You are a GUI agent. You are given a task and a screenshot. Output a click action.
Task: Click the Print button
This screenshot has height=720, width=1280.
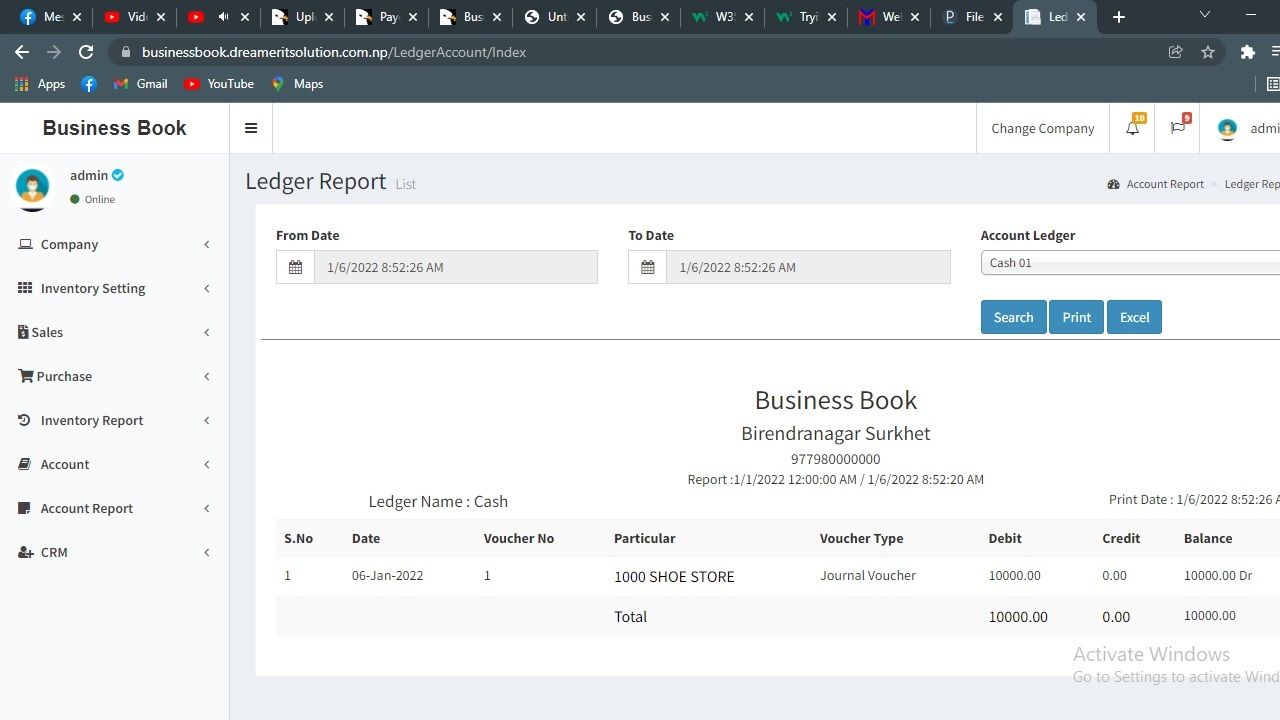[1076, 317]
